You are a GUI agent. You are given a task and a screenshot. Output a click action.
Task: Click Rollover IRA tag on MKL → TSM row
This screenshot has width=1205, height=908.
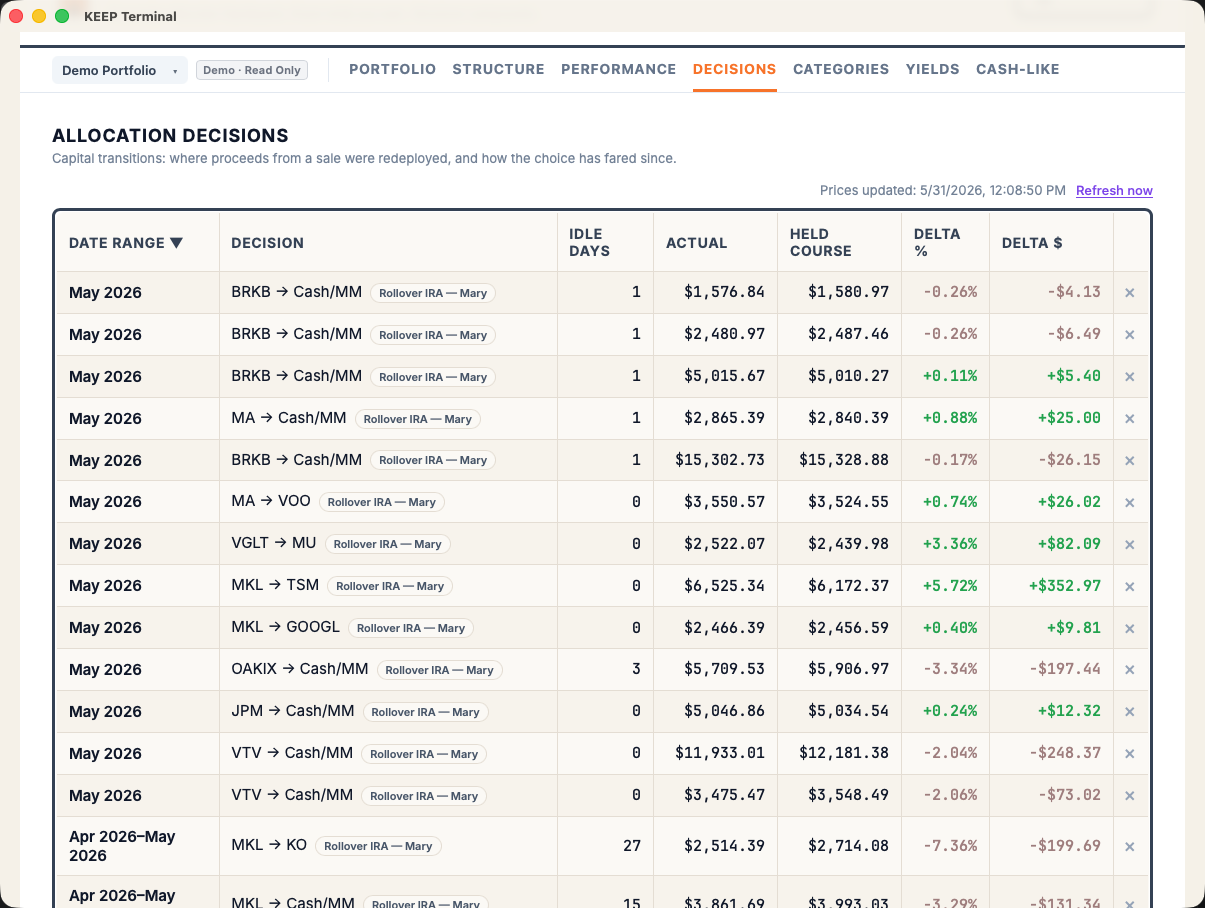[x=390, y=586]
